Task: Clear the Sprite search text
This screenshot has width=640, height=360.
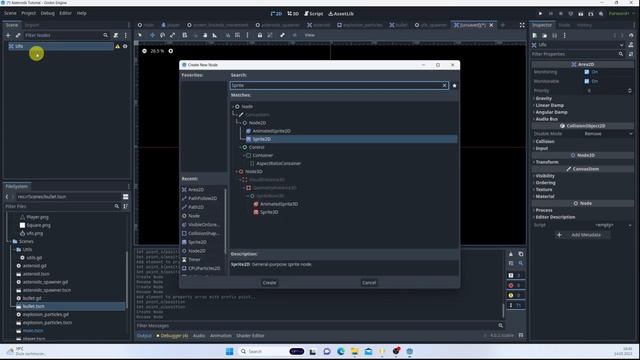Action: (444, 85)
